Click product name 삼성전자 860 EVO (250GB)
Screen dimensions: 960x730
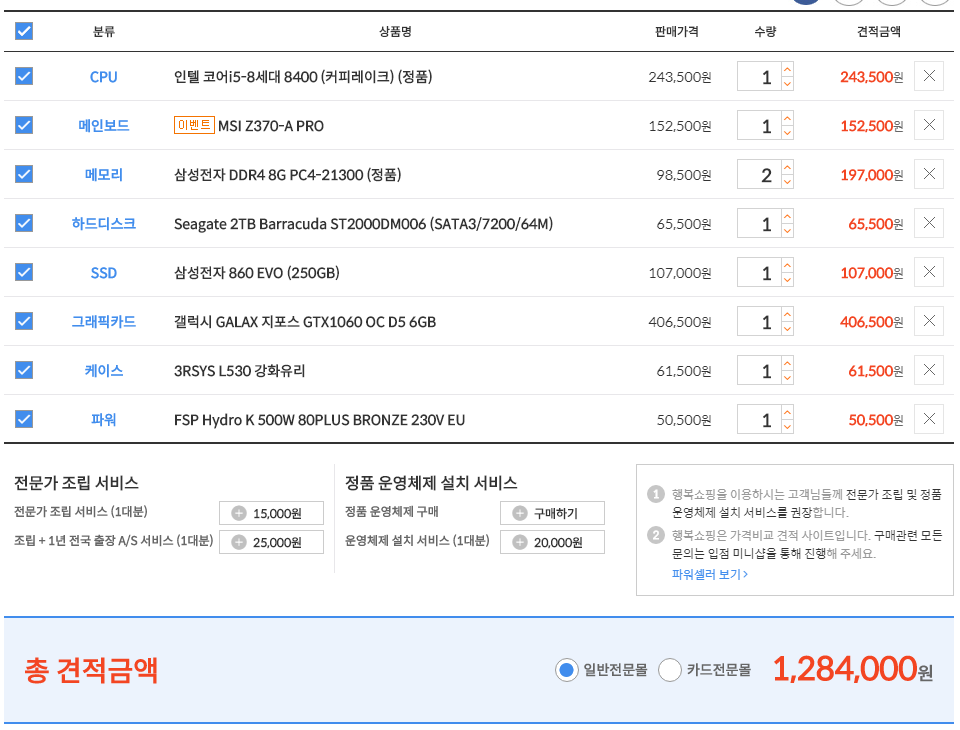click(x=257, y=273)
